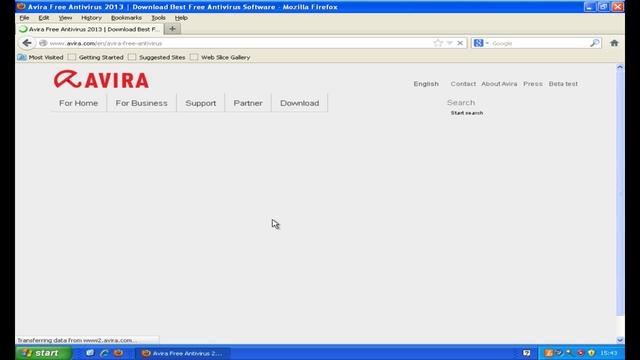Open the Suggested Sites bookmark
Viewport: 640px width, 360px height.
pyautogui.click(x=157, y=57)
